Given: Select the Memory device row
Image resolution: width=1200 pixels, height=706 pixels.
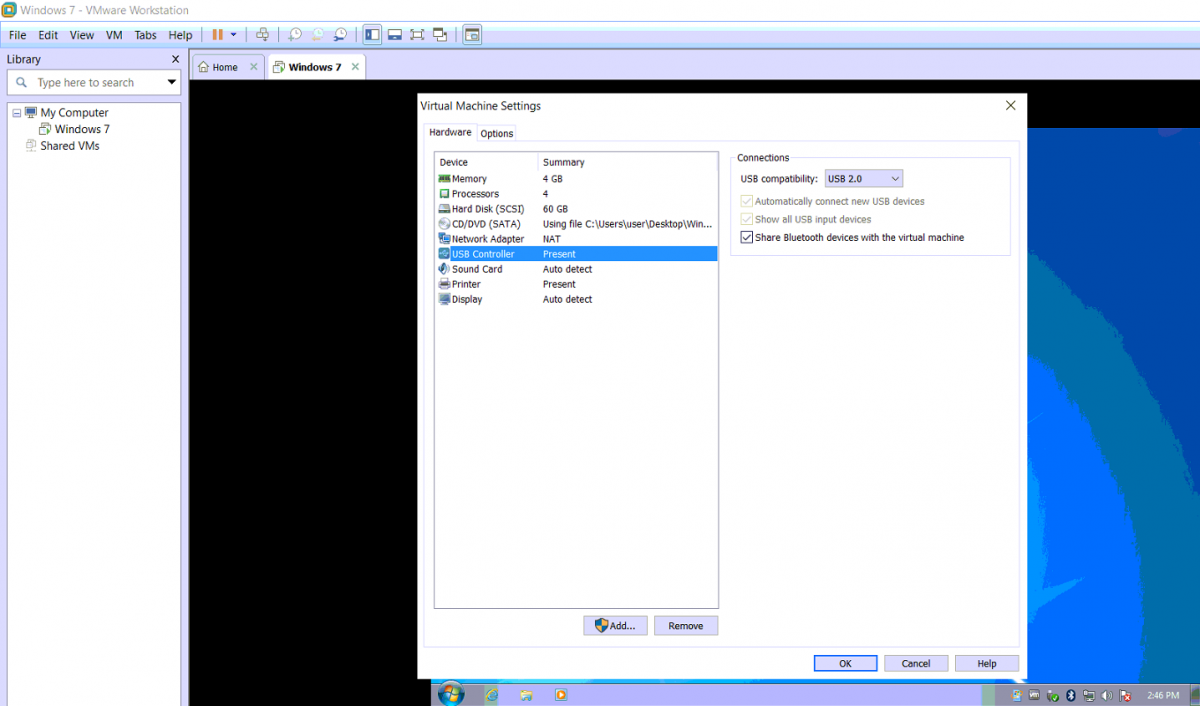Looking at the screenshot, I should [x=576, y=179].
